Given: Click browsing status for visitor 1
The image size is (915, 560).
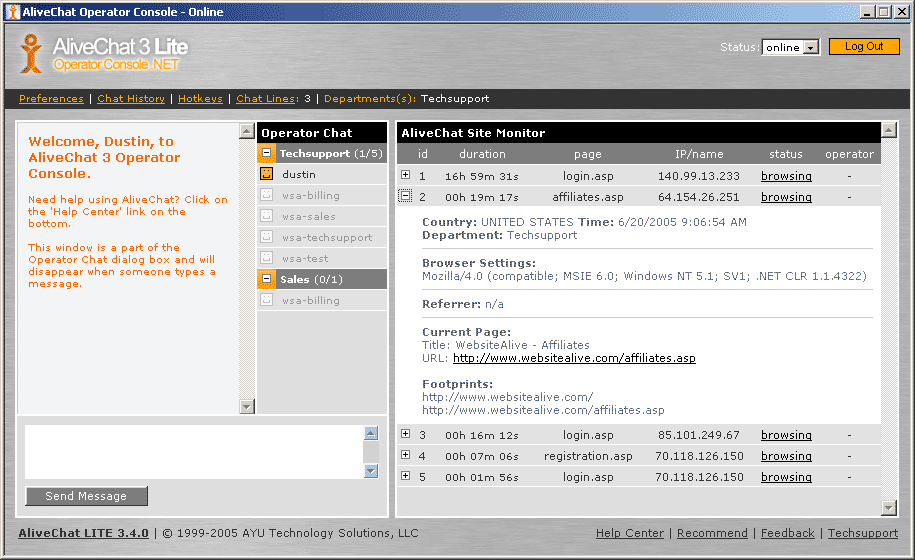Looking at the screenshot, I should coord(786,176).
